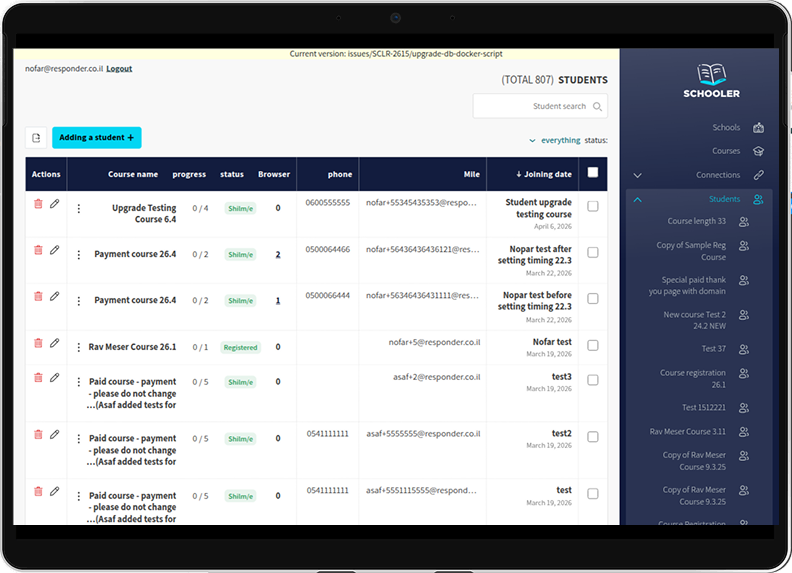Click phone number 0600555555
This screenshot has height=573, width=792.
tap(327, 203)
